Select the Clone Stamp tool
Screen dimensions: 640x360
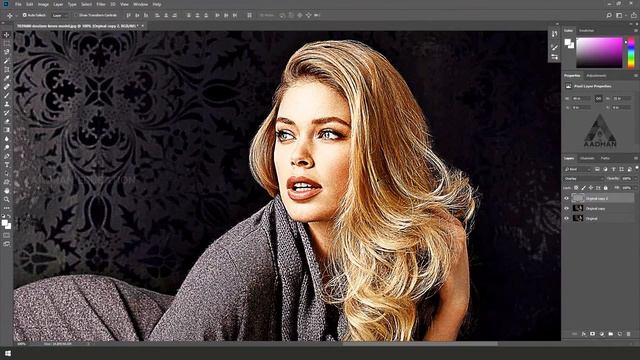[x=7, y=104]
